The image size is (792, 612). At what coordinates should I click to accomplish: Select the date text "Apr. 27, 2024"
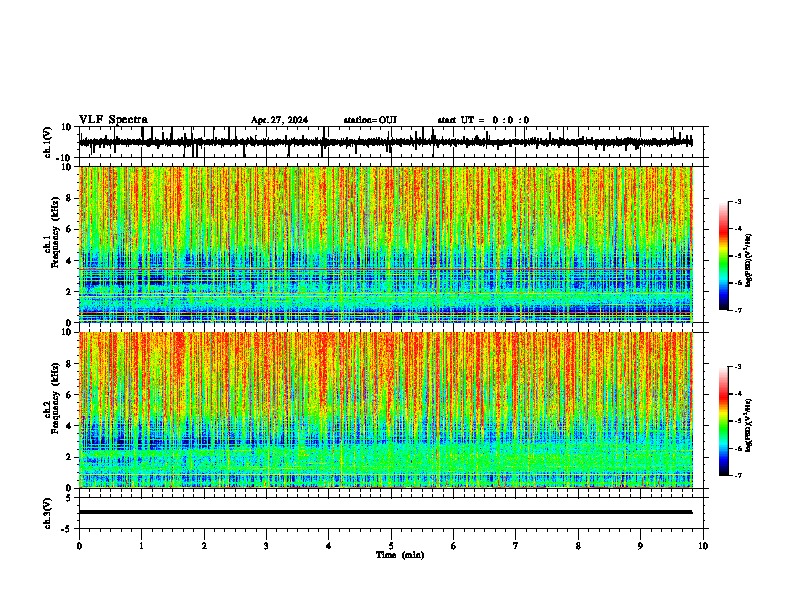pyautogui.click(x=279, y=120)
